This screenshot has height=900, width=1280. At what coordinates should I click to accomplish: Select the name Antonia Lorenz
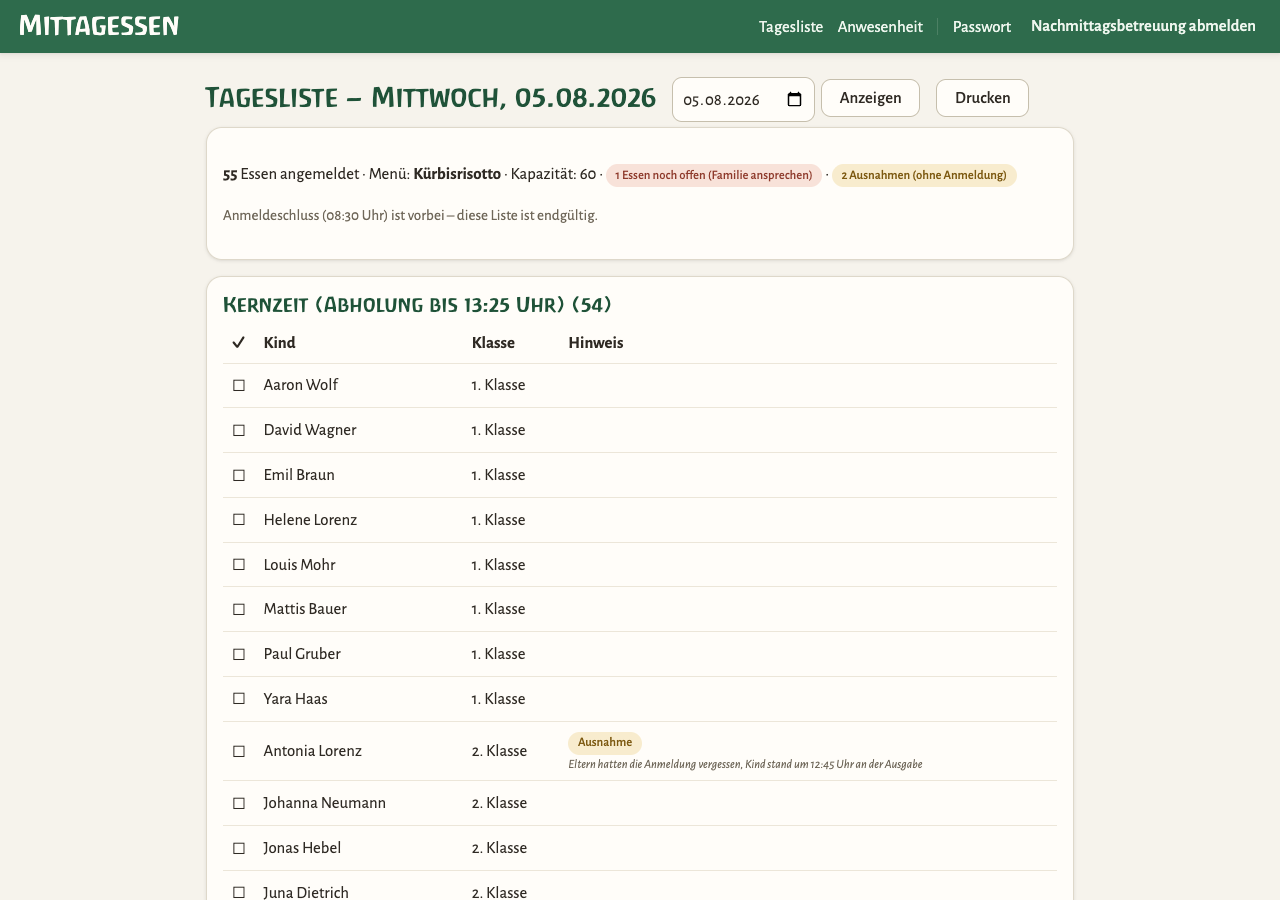coord(313,751)
